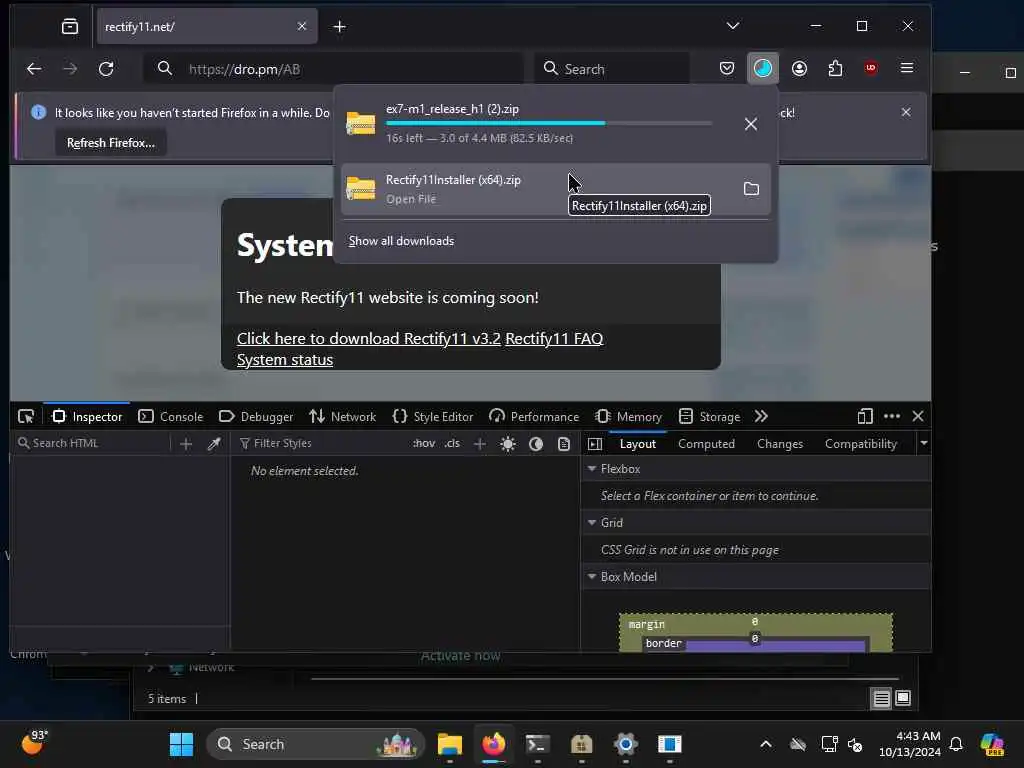Viewport: 1024px width, 768px height.
Task: Close the rectify11.net tab
Action: (x=302, y=26)
